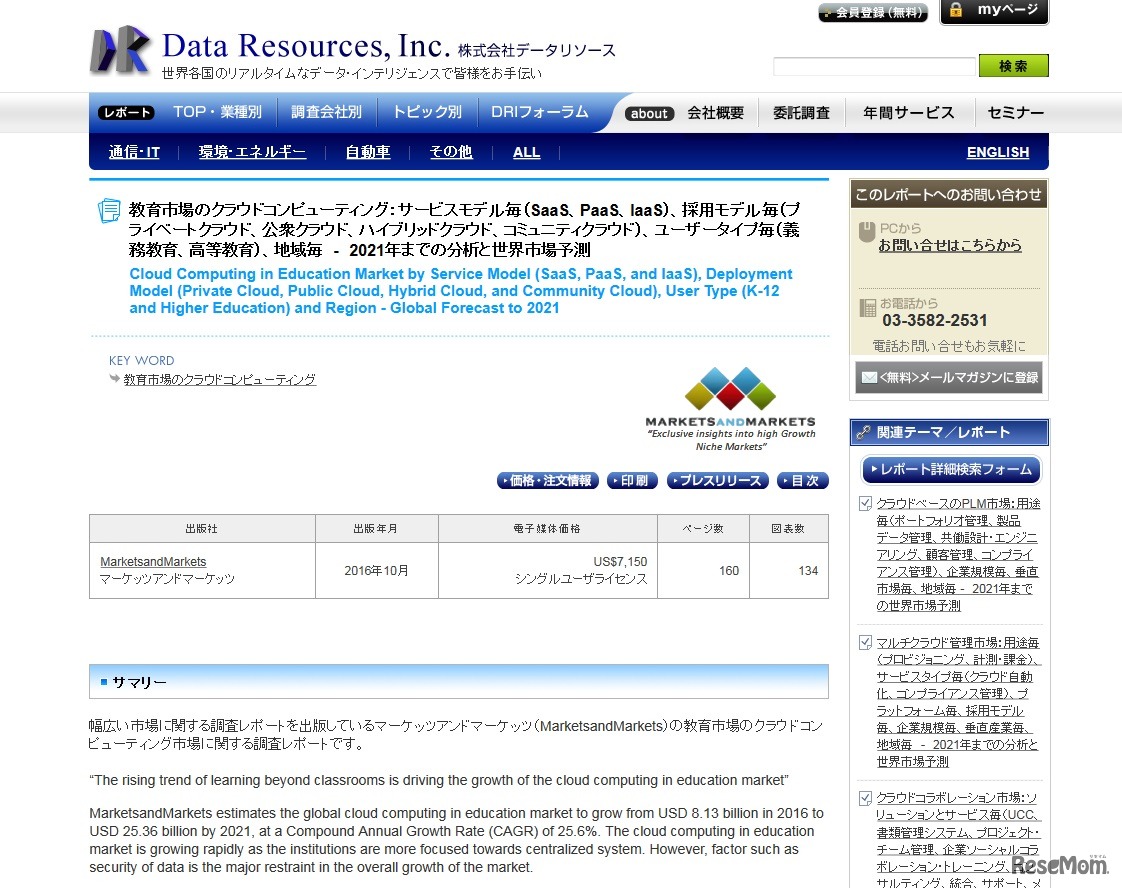The height and width of the screenshot is (888, 1122).
Task: Click the site search input field
Action: 874,67
